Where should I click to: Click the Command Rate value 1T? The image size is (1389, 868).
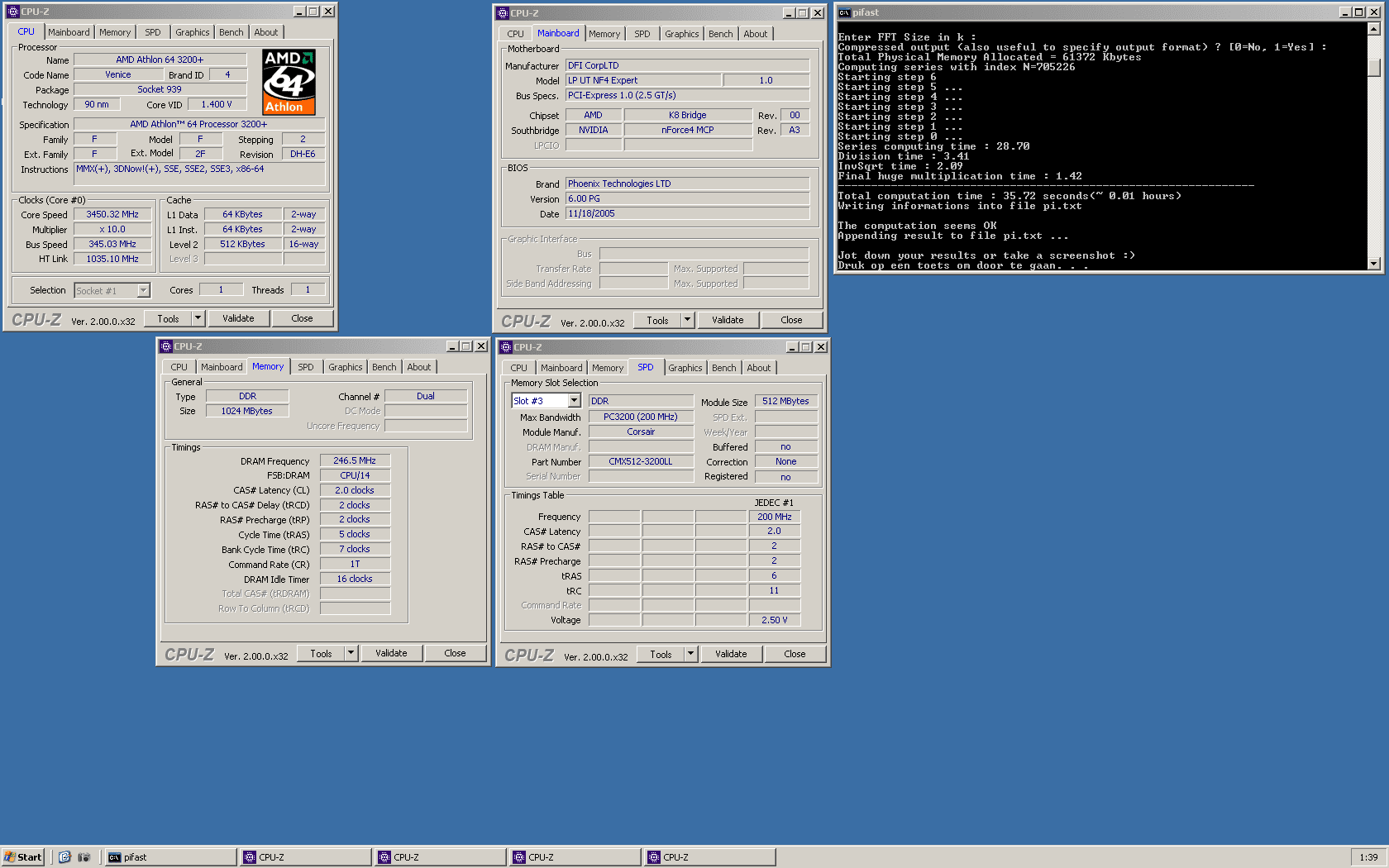tap(355, 564)
